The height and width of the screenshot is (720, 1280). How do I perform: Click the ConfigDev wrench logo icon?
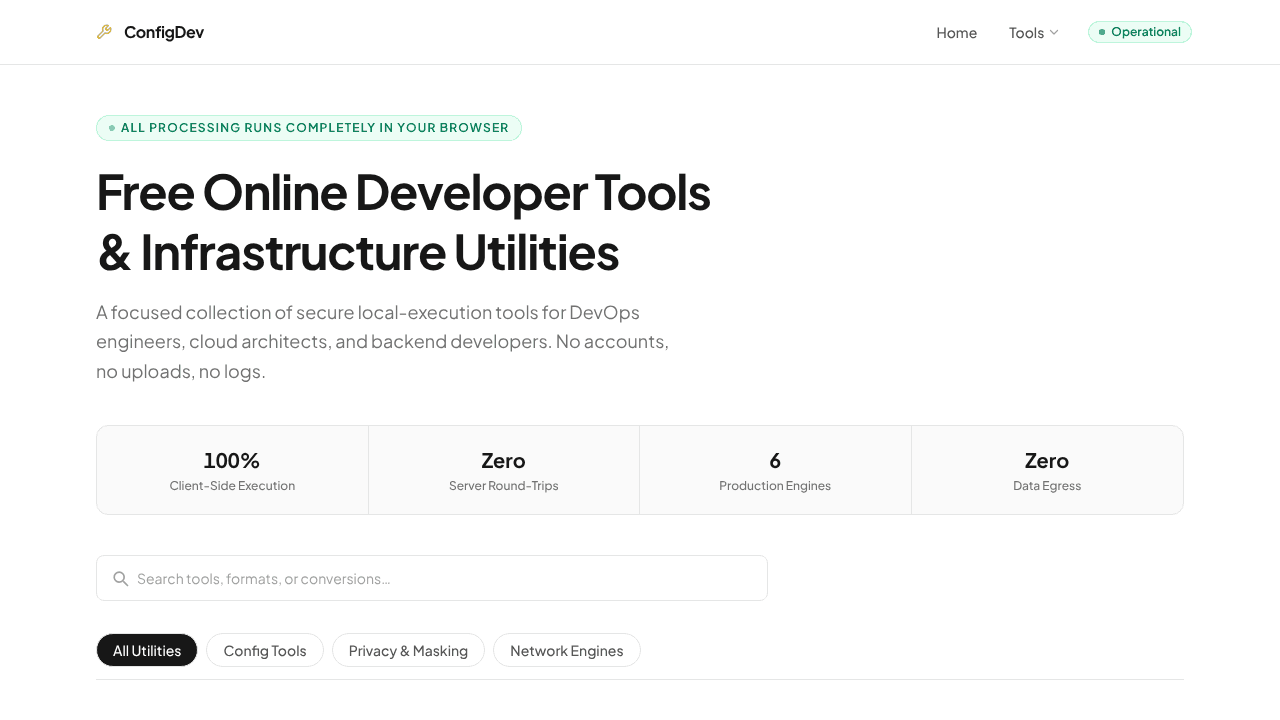tap(104, 32)
